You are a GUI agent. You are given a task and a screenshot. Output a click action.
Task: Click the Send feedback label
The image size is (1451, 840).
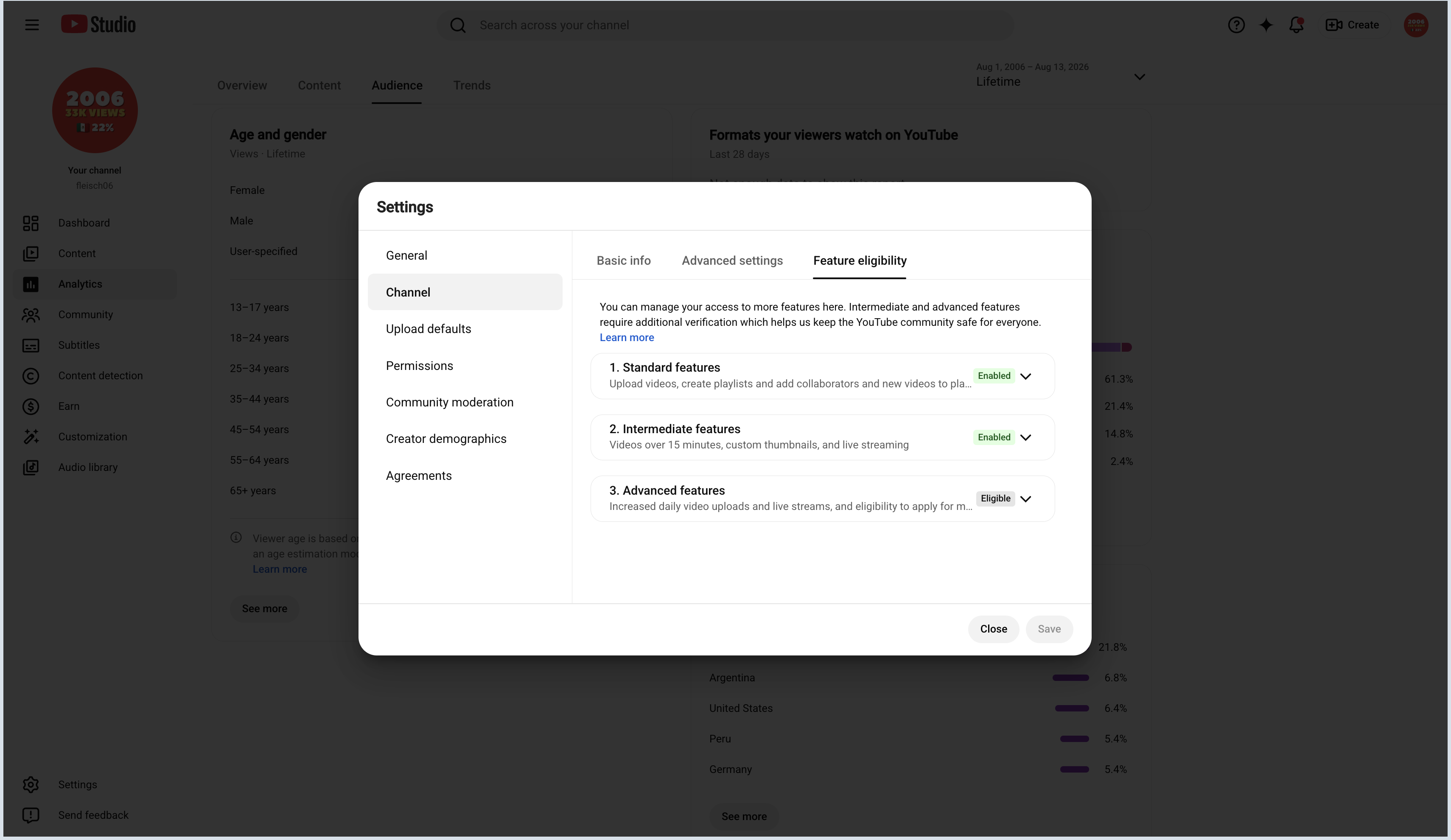(93, 815)
